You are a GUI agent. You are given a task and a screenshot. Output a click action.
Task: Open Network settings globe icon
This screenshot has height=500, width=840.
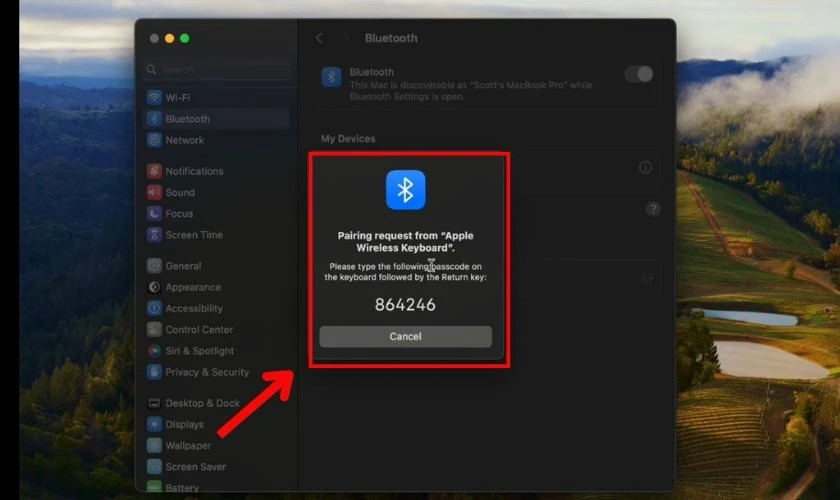click(x=154, y=140)
